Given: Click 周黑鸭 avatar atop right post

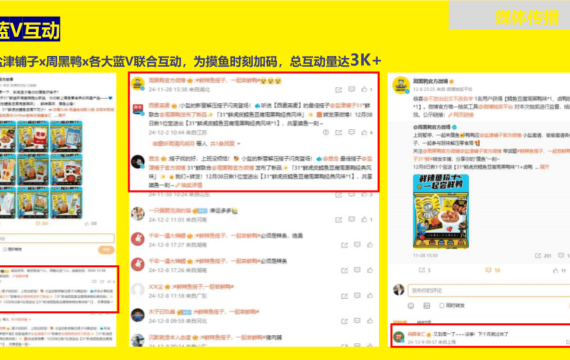Looking at the screenshot, I should point(401,85).
